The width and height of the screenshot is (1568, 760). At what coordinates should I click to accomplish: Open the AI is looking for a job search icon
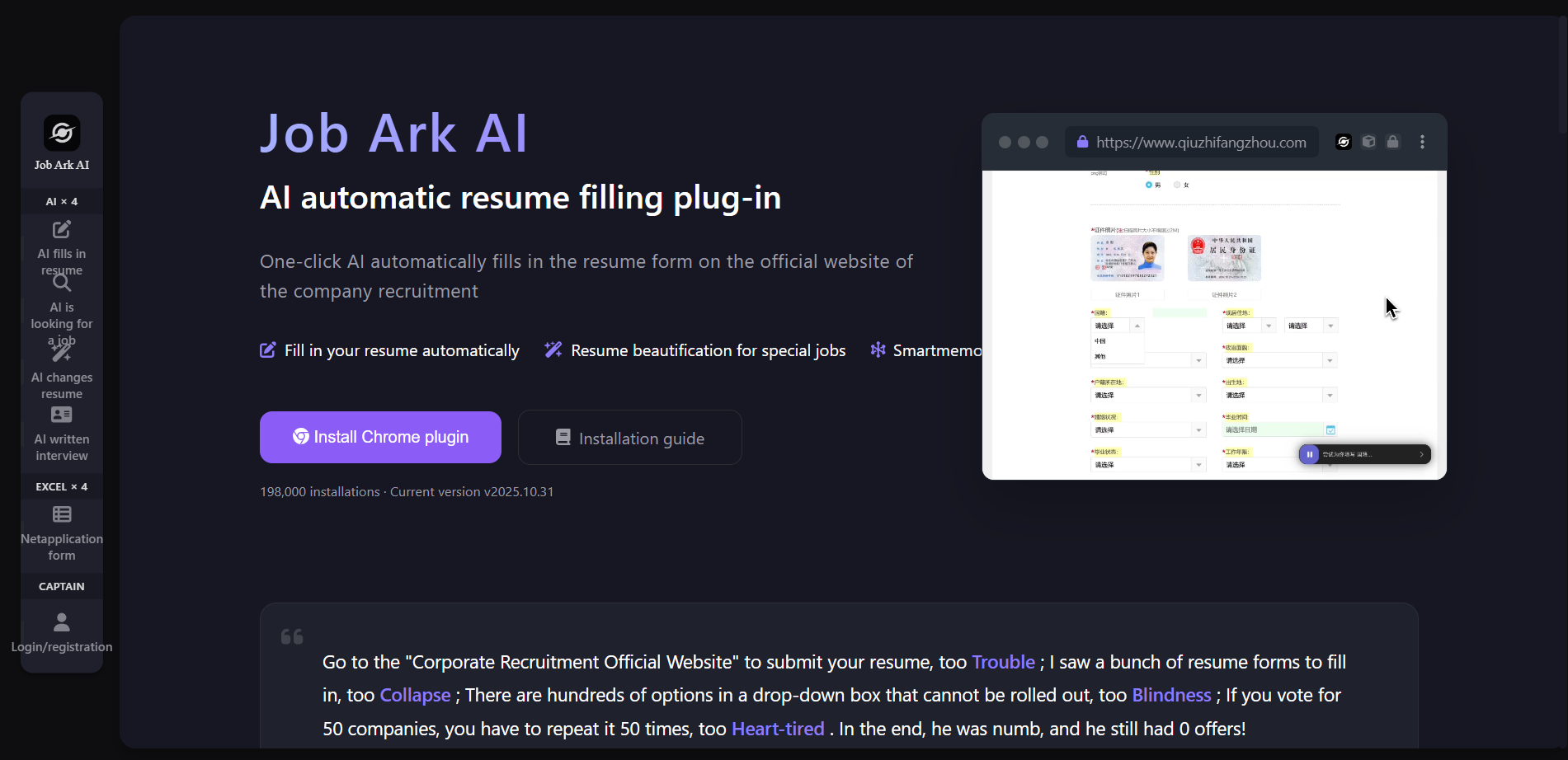coord(62,283)
